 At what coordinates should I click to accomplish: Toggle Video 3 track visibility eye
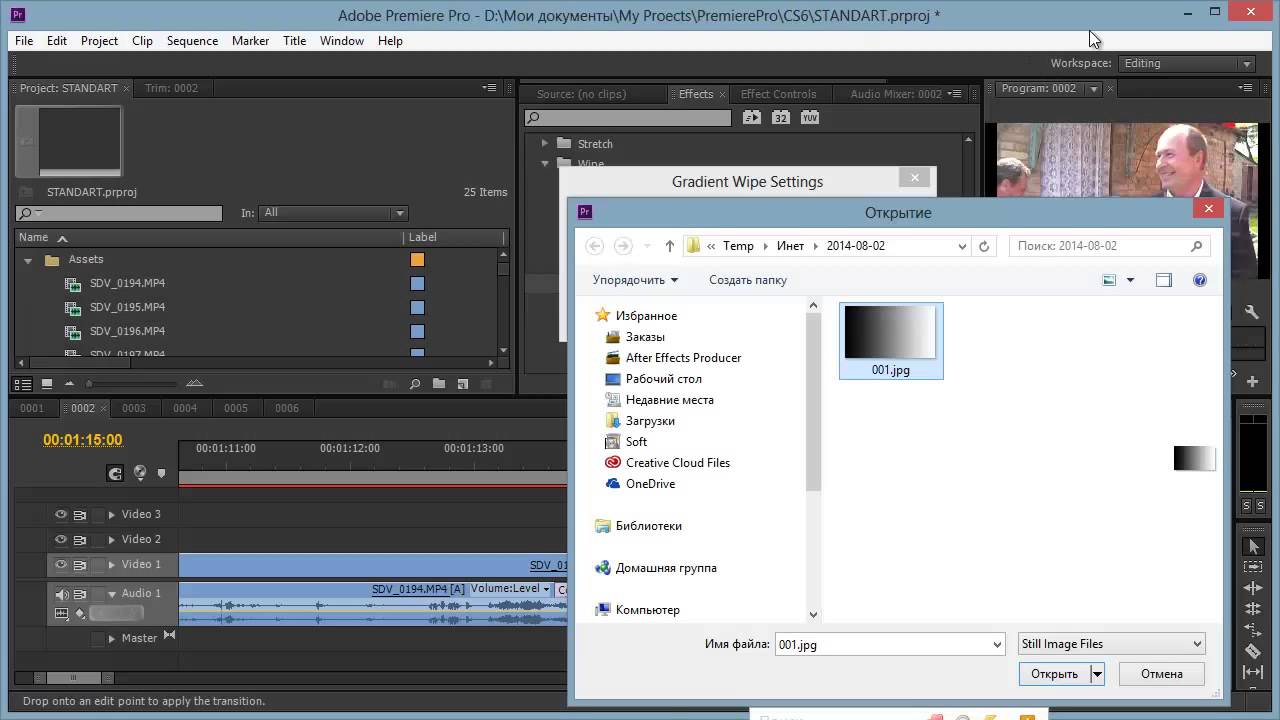click(x=61, y=514)
